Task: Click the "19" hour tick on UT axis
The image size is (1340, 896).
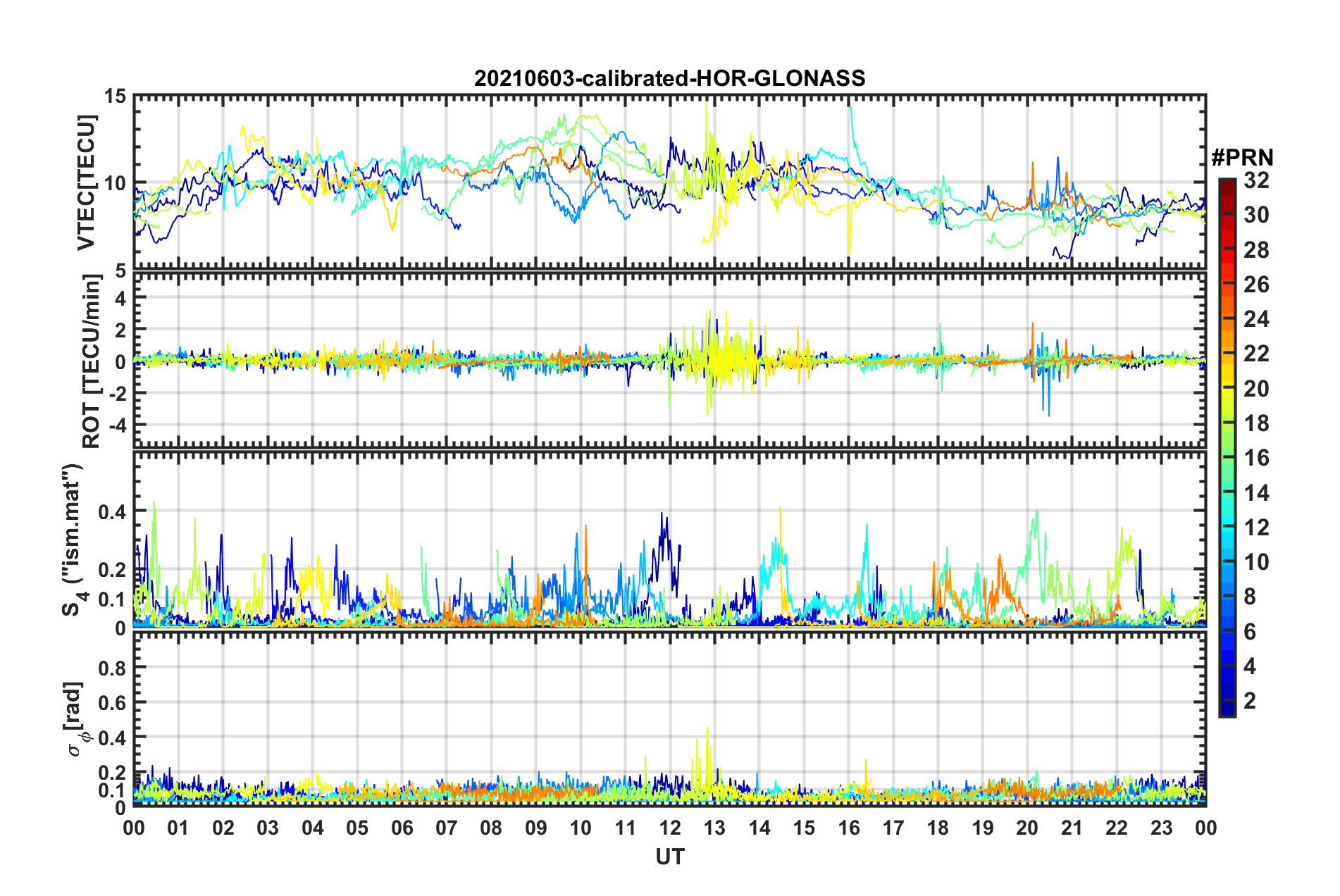Action: click(982, 827)
